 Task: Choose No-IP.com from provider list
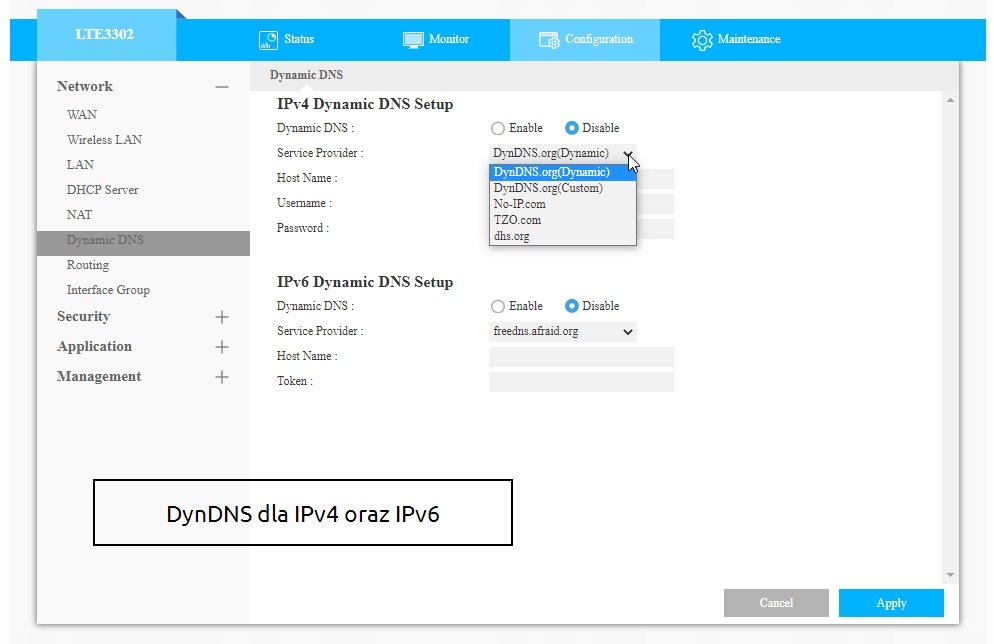519,204
